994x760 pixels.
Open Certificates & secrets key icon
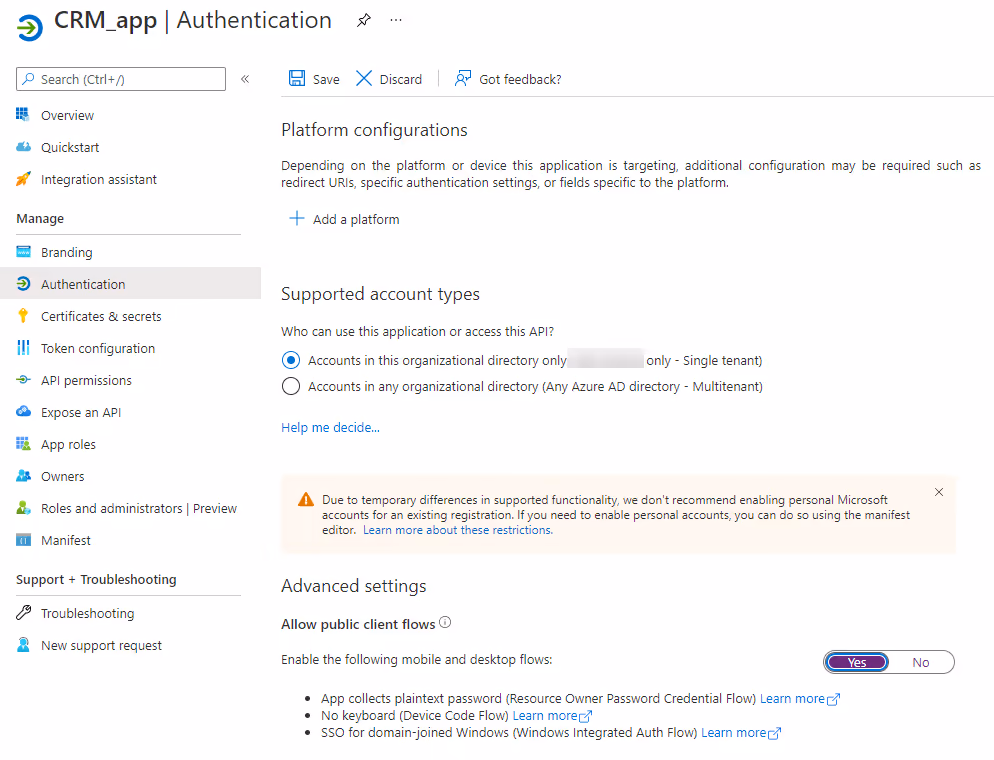(23, 316)
